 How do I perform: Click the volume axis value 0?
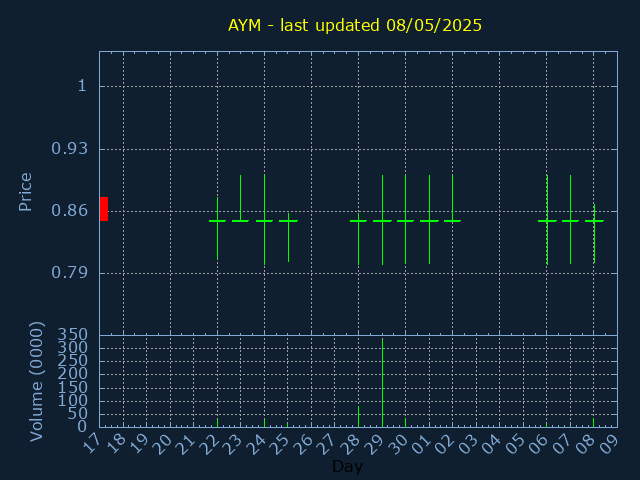[x=82, y=426]
